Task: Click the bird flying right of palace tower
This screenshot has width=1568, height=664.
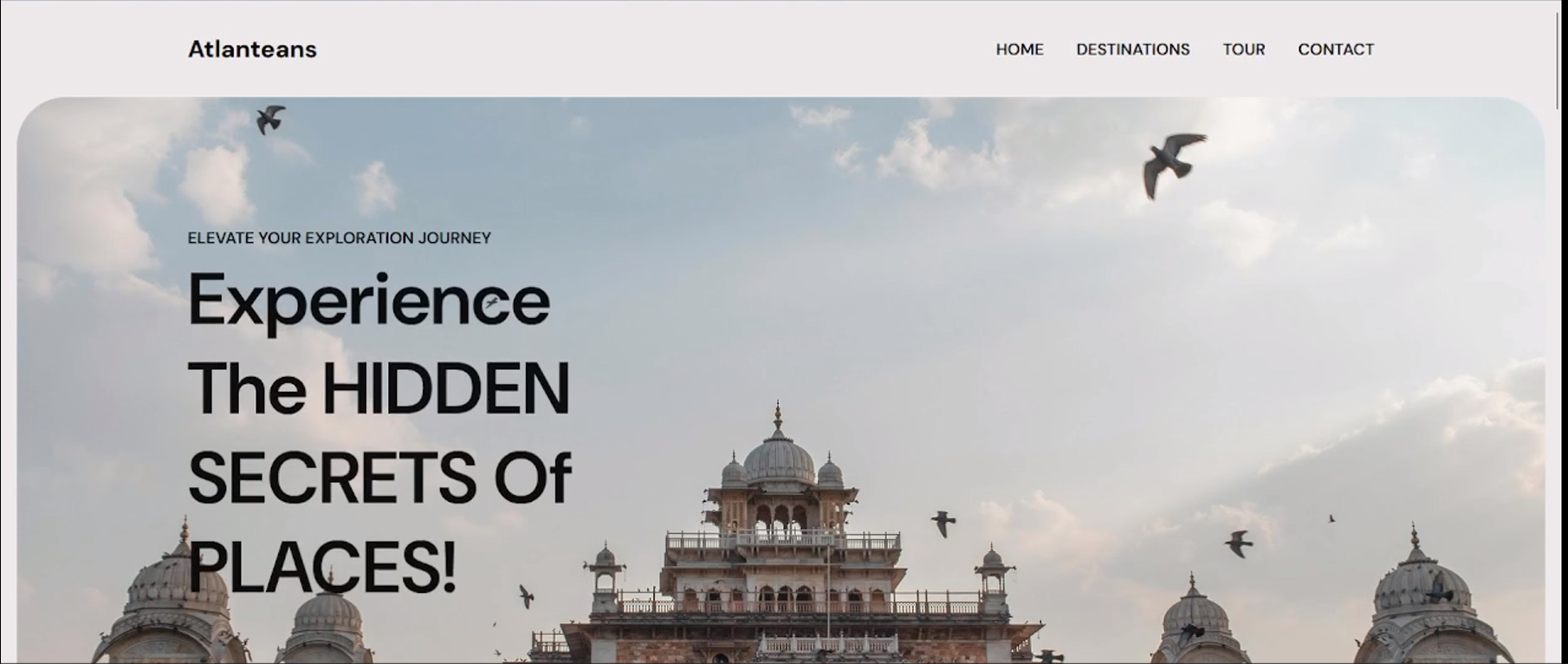Action: coord(943,523)
